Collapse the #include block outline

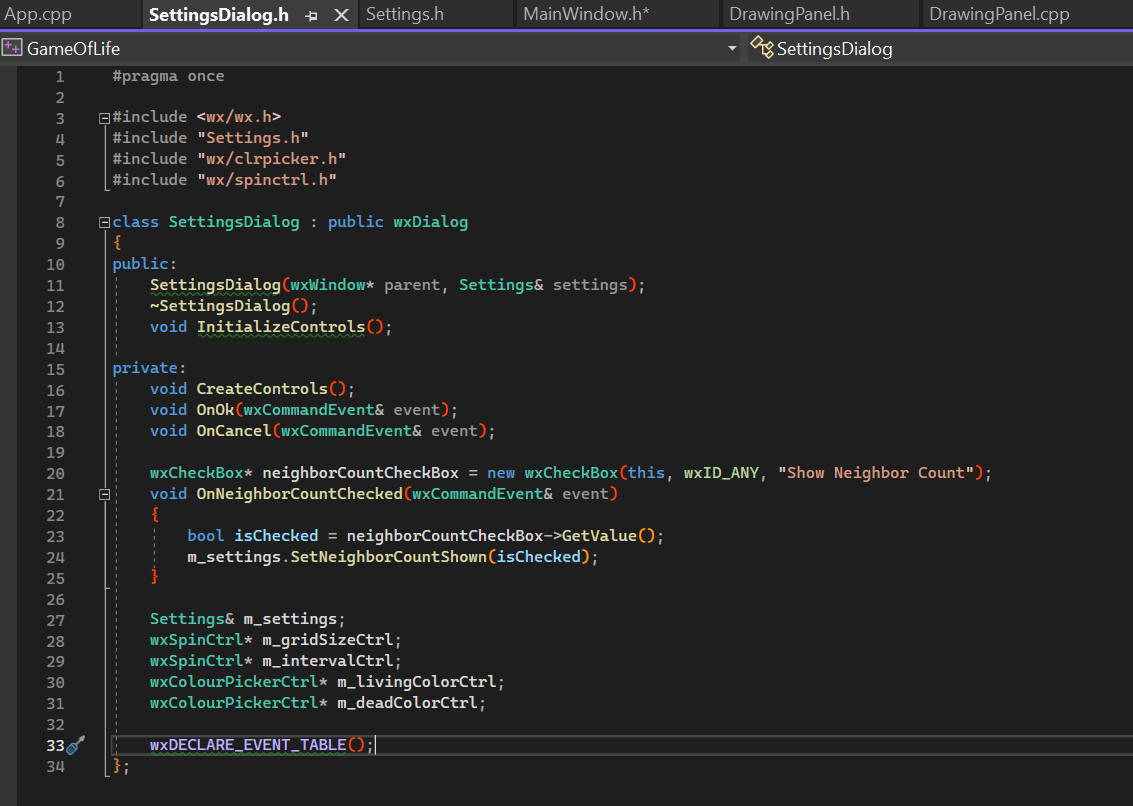tap(104, 117)
